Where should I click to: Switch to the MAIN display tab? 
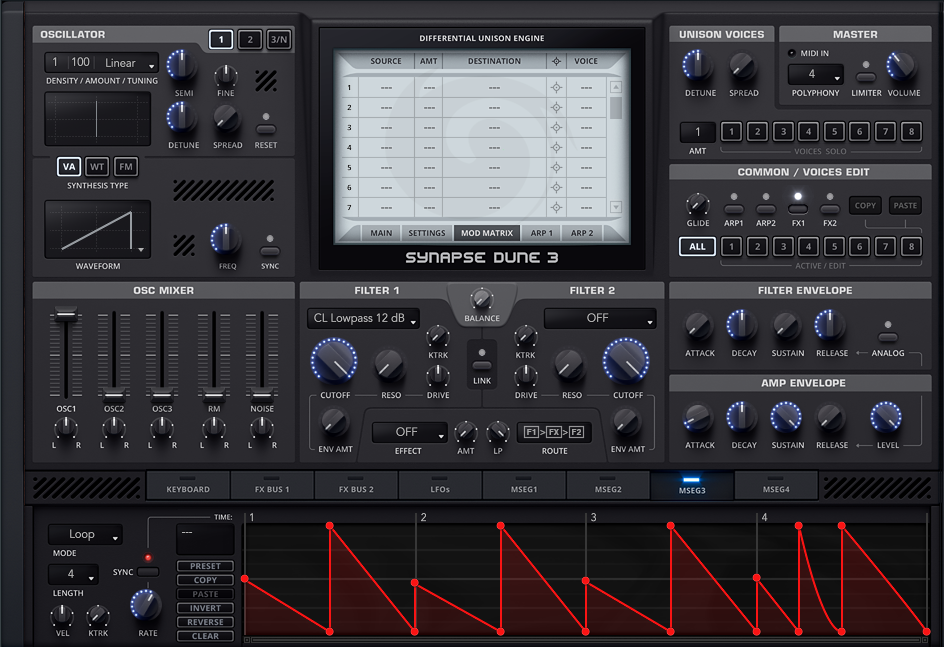tap(380, 233)
